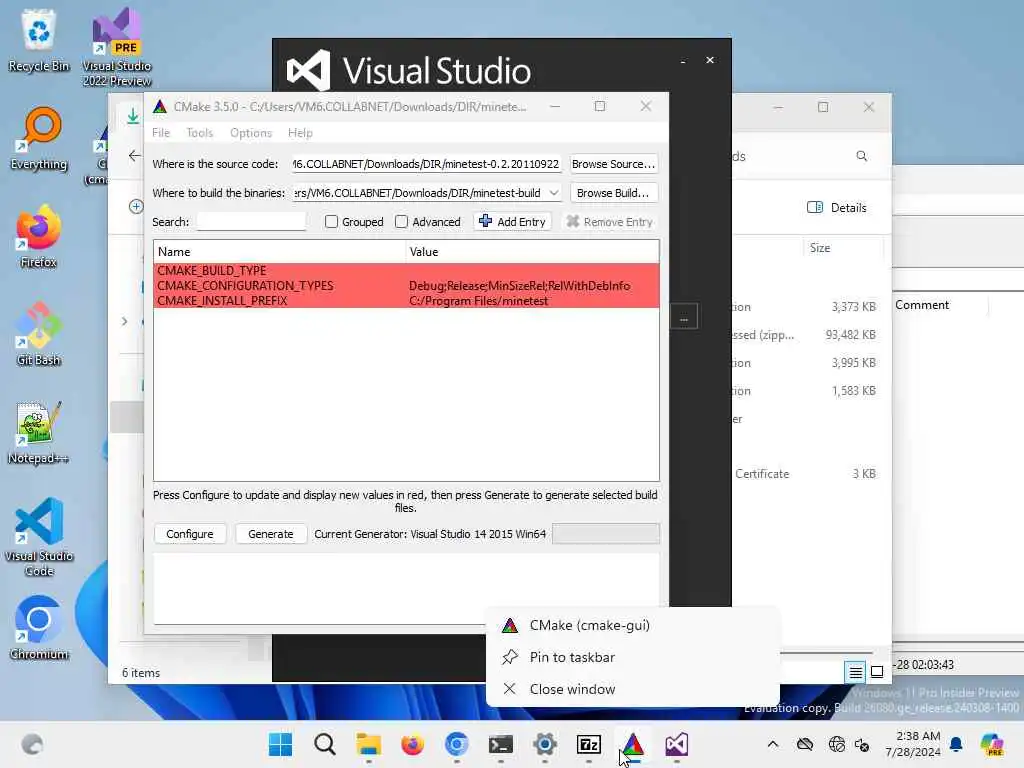Click the Configure button

point(190,534)
